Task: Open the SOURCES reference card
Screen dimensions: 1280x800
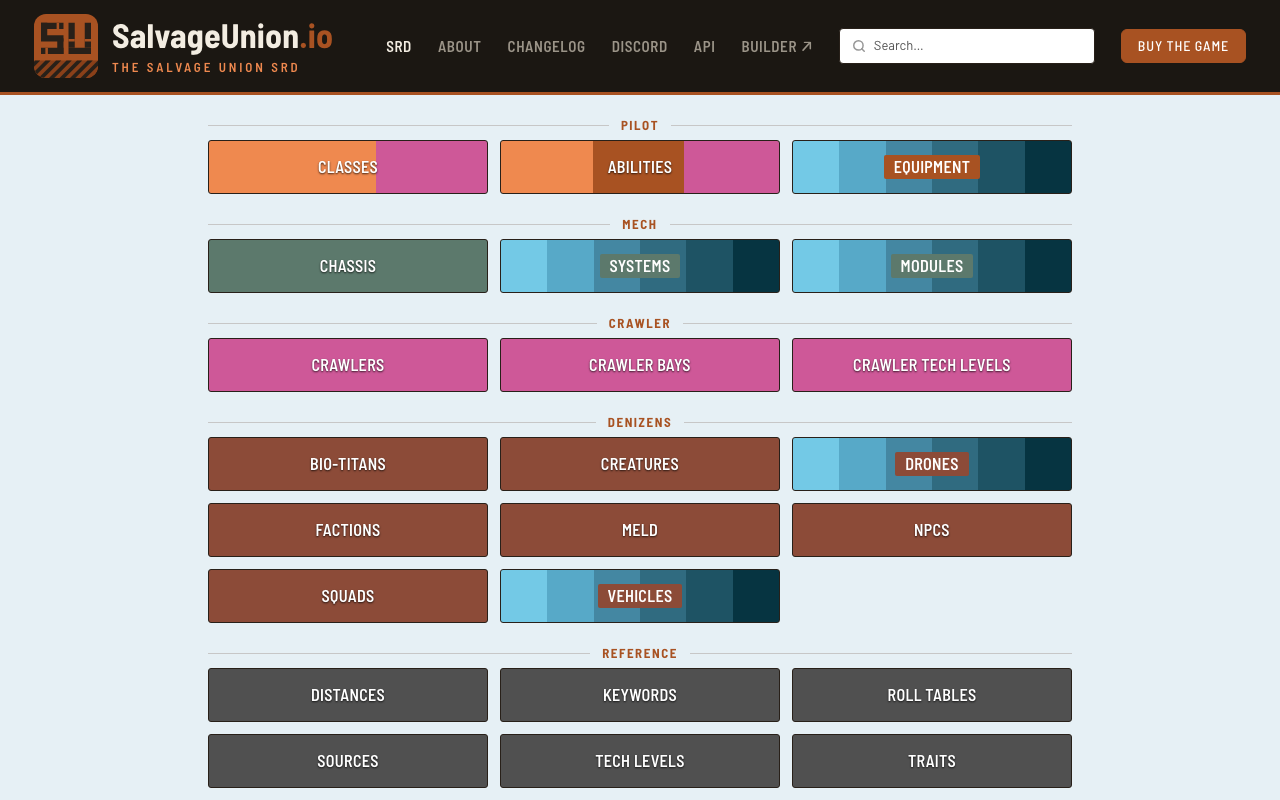Action: [348, 761]
